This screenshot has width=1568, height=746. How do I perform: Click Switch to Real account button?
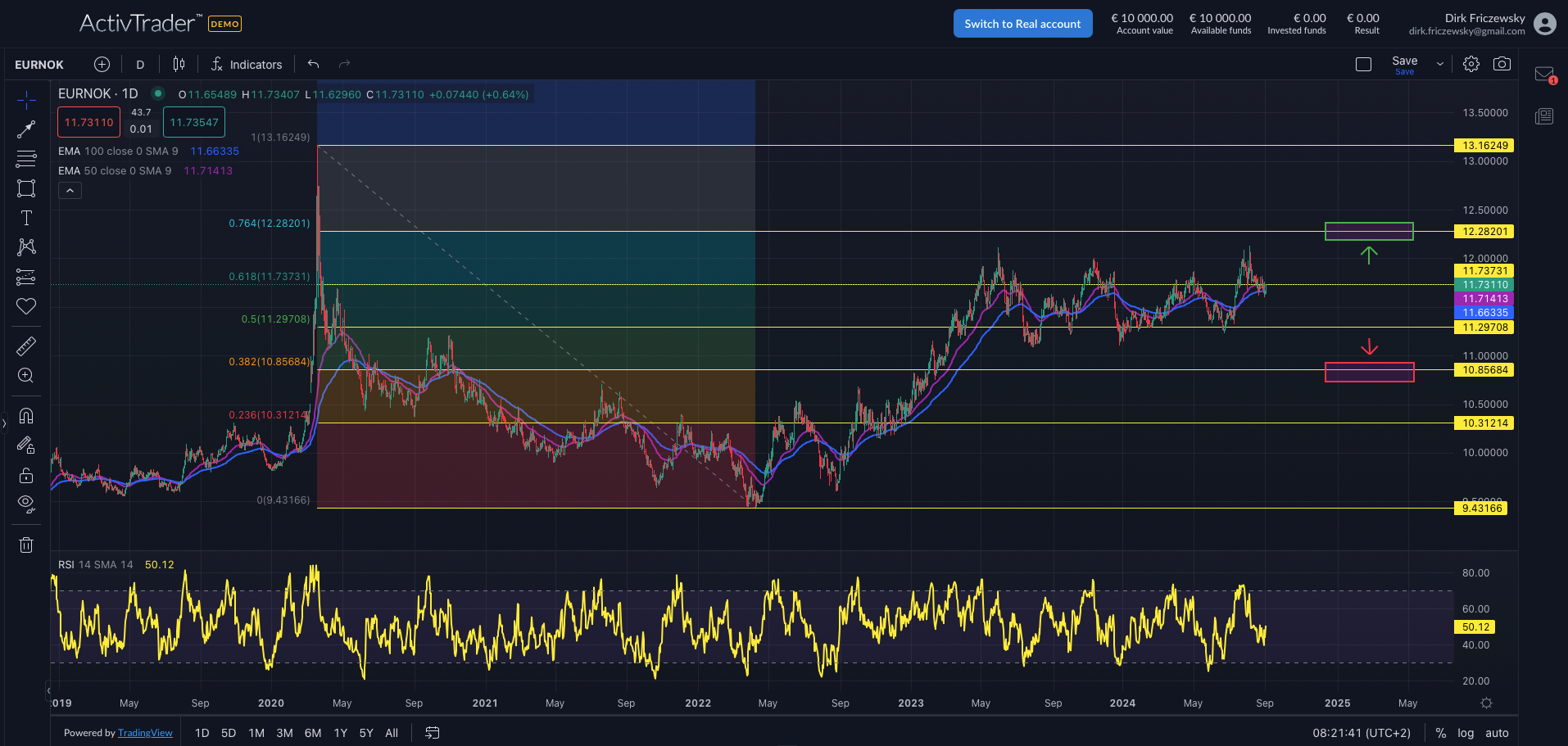pos(1022,24)
